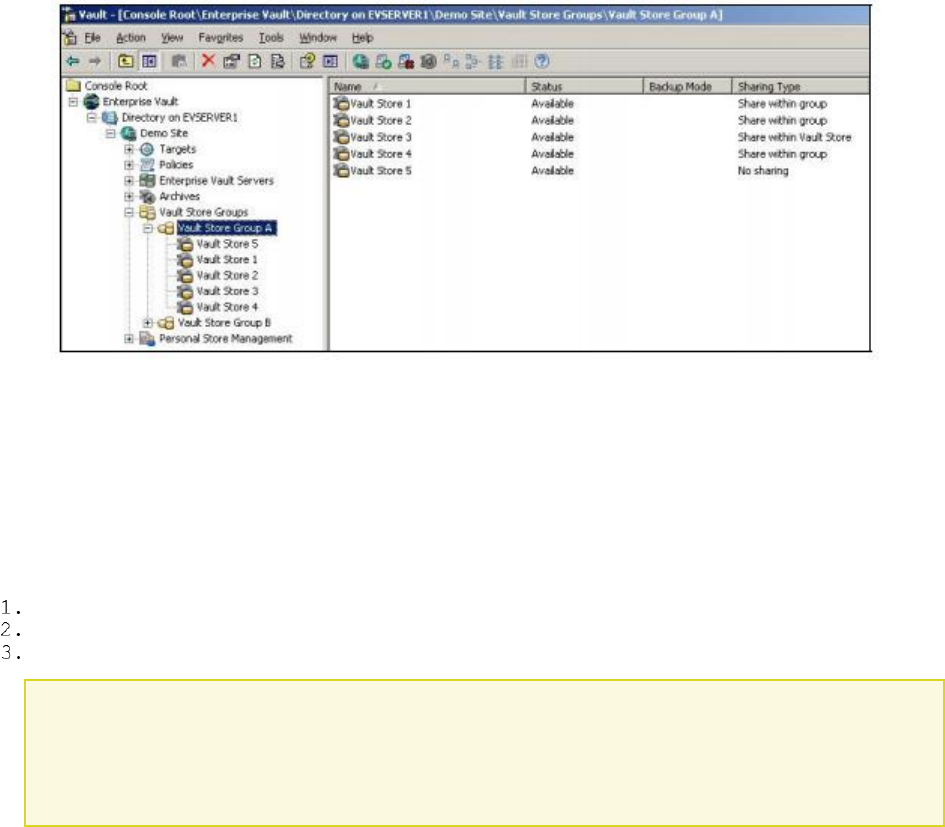The height and width of the screenshot is (827, 945).
Task: Expand the Archives node
Action: [x=129, y=197]
